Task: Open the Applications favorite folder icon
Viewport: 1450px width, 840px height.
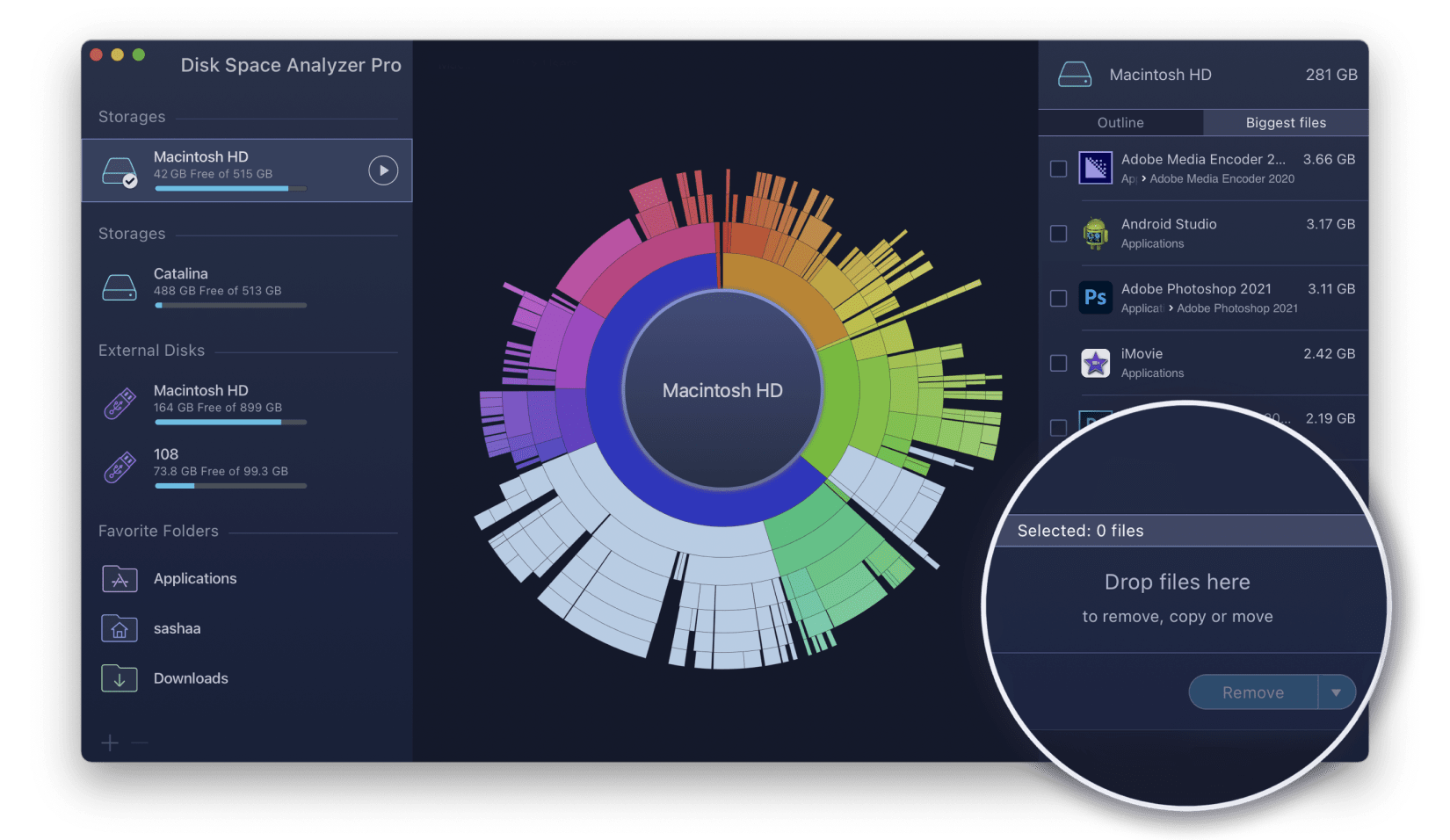Action: 120,579
